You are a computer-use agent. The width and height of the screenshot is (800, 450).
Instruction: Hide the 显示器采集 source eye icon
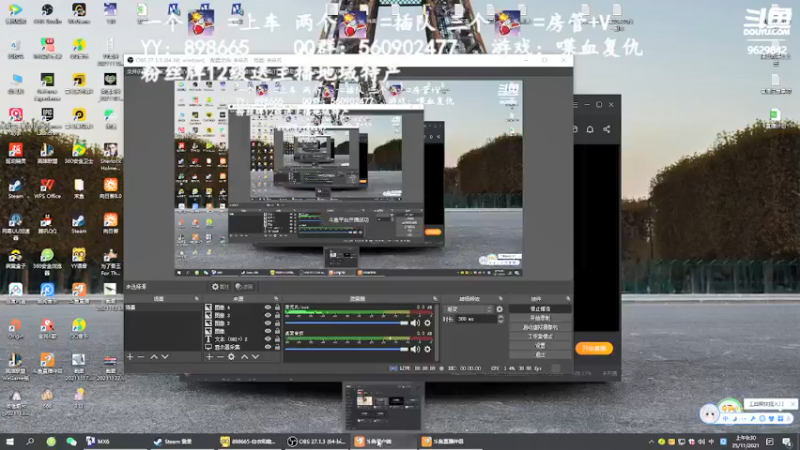[268, 346]
